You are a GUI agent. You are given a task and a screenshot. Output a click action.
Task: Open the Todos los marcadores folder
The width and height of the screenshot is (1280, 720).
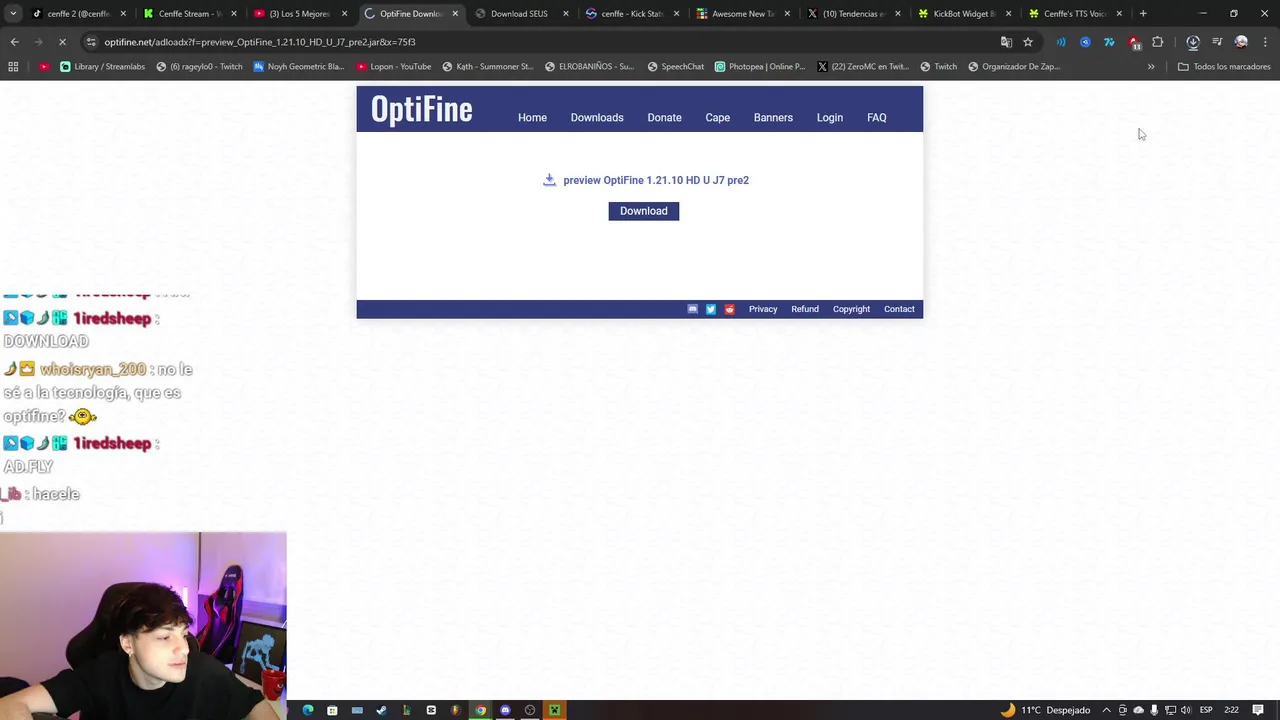1224,67
